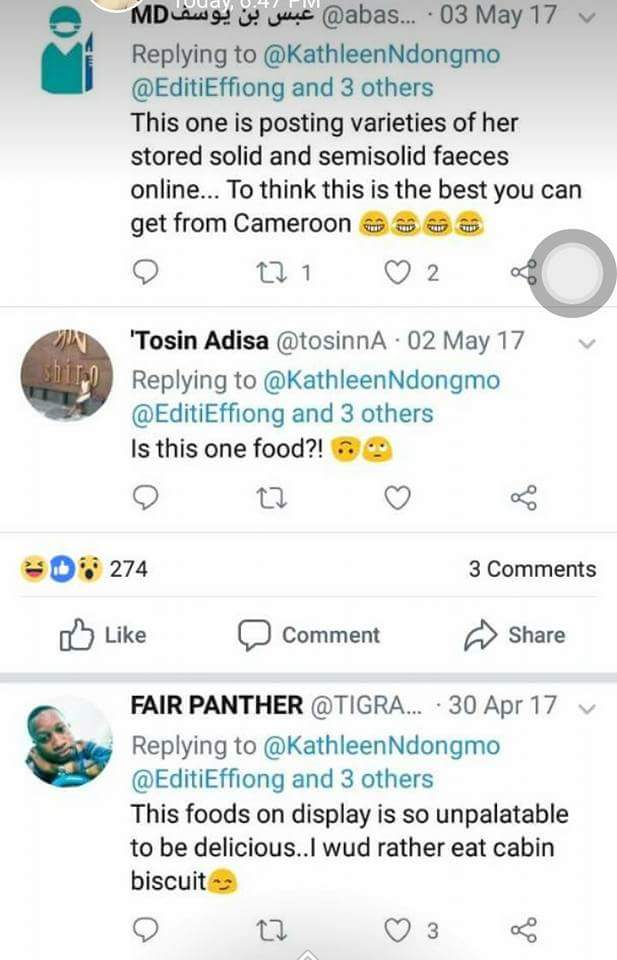Viewport: 617px width, 960px height.
Task: Like 'Tosin Adisa's tweet
Action: [398, 497]
